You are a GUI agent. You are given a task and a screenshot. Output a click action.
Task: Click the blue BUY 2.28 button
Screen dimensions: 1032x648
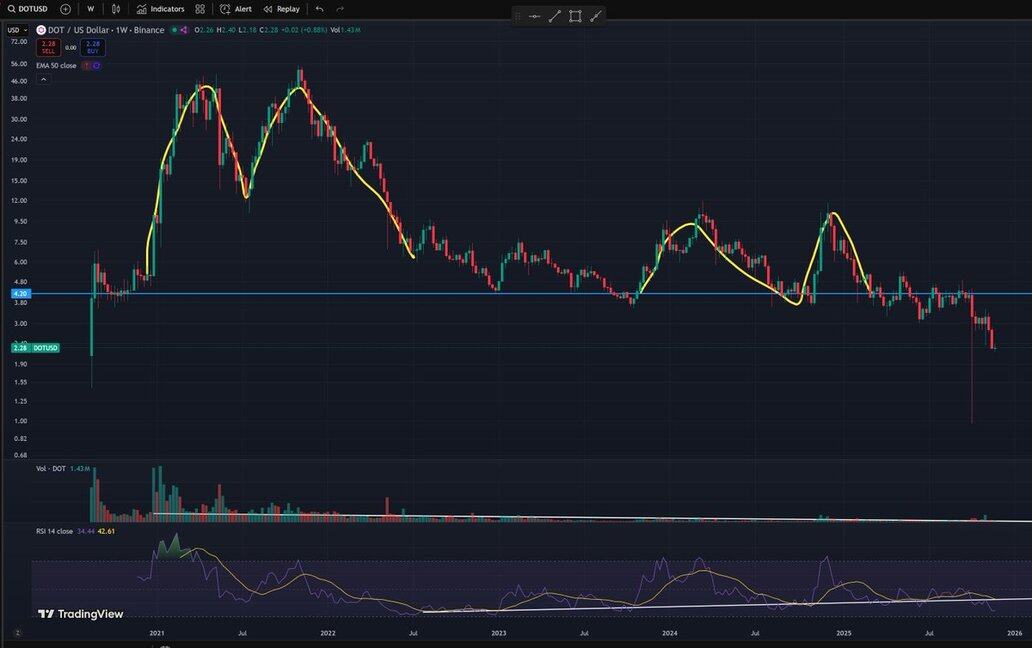pos(92,46)
